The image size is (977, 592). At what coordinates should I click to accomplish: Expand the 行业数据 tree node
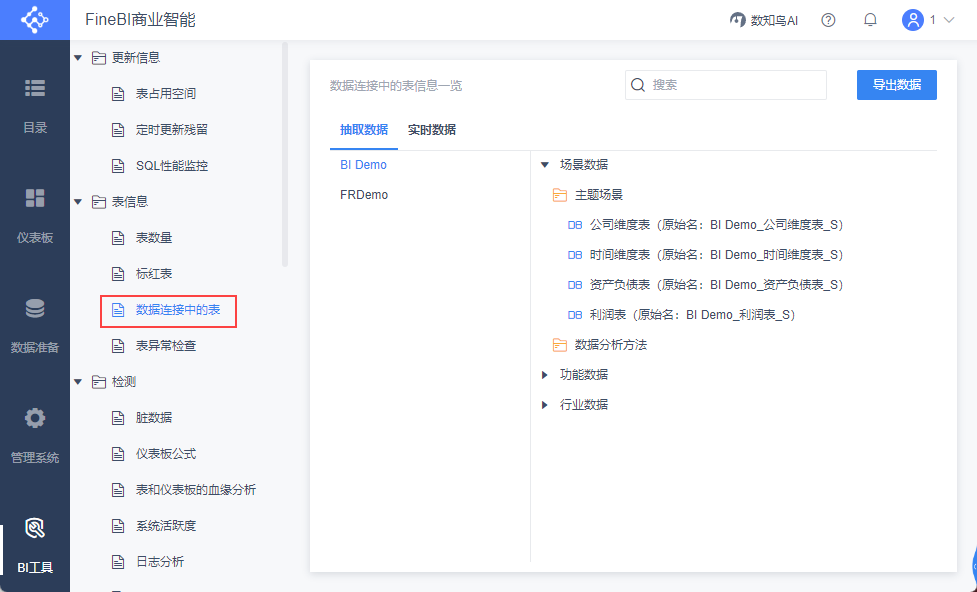(x=545, y=404)
